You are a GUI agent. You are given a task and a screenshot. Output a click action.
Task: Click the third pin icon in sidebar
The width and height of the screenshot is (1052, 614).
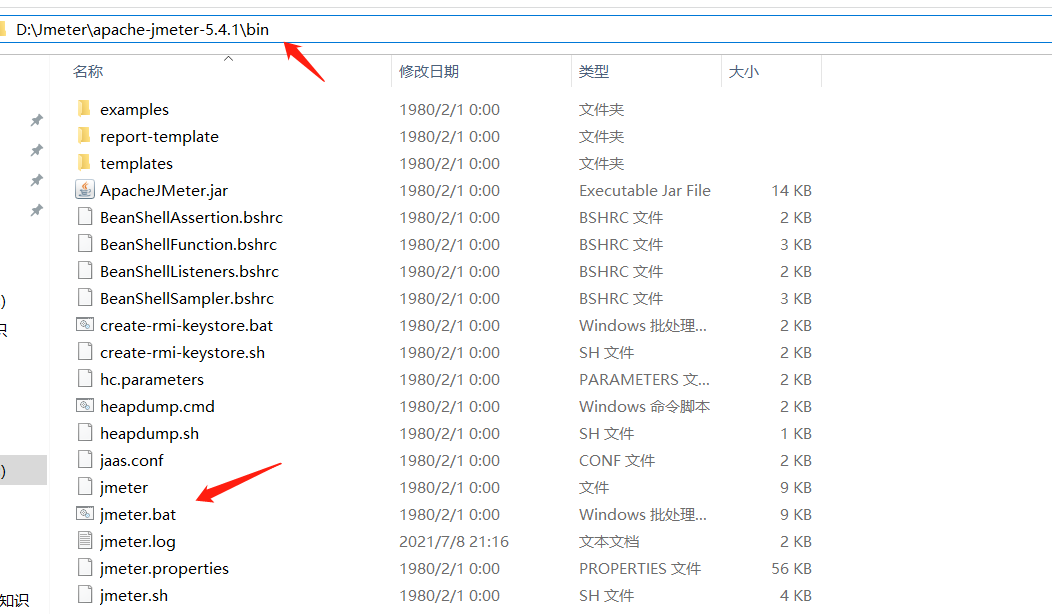pyautogui.click(x=37, y=181)
